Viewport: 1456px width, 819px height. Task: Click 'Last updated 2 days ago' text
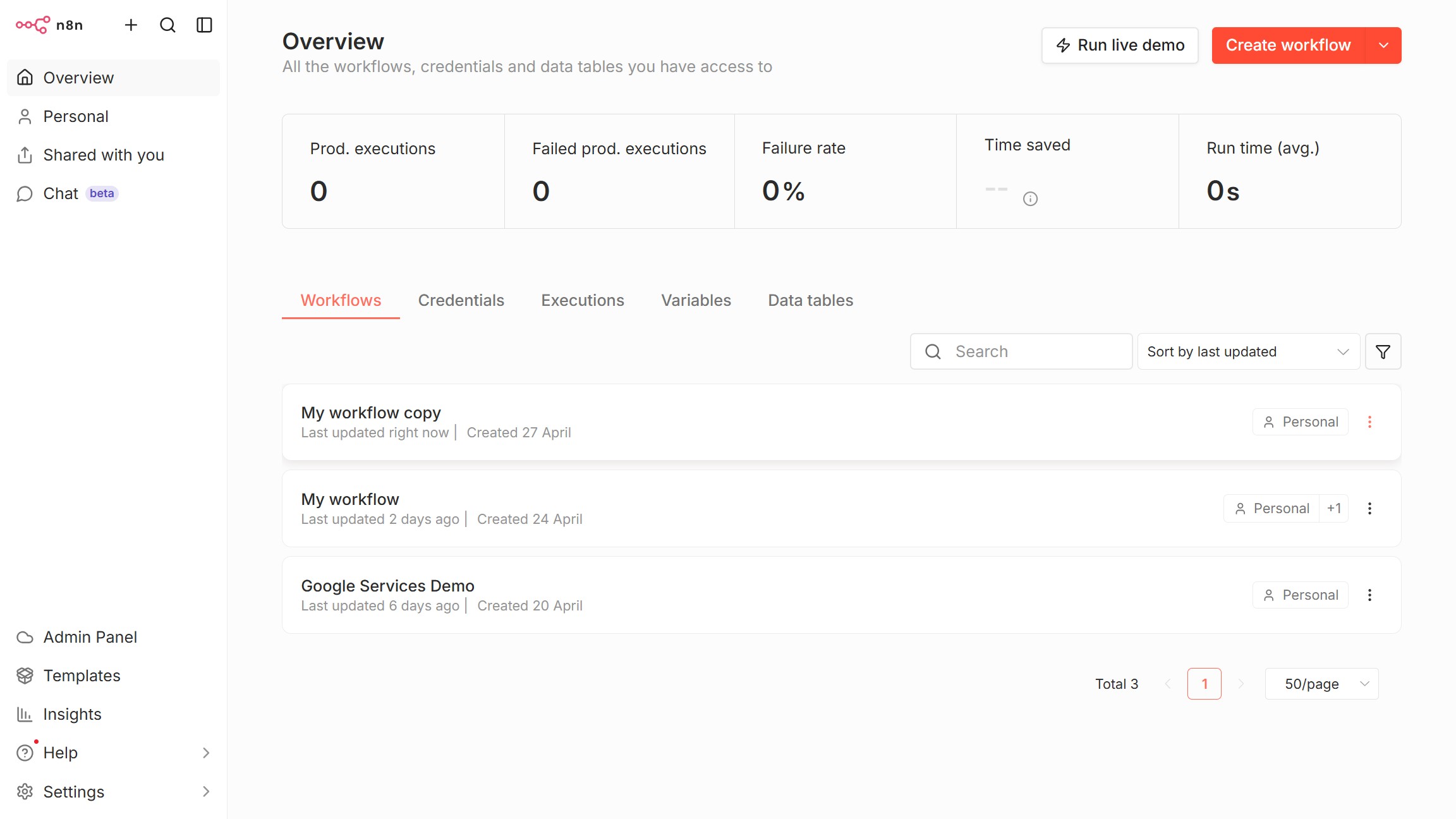pyautogui.click(x=380, y=519)
